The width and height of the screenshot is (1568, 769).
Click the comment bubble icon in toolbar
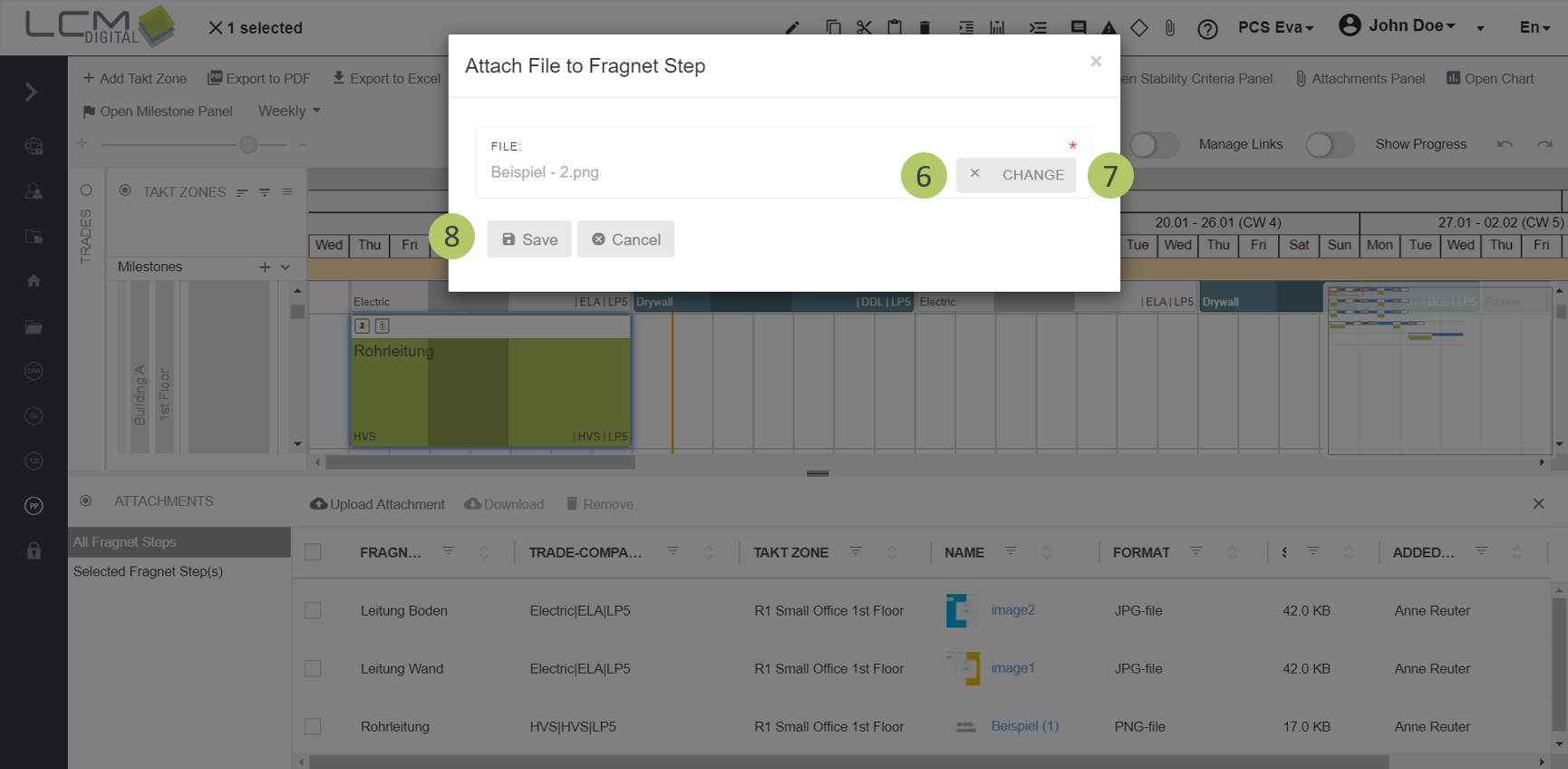1078,28
